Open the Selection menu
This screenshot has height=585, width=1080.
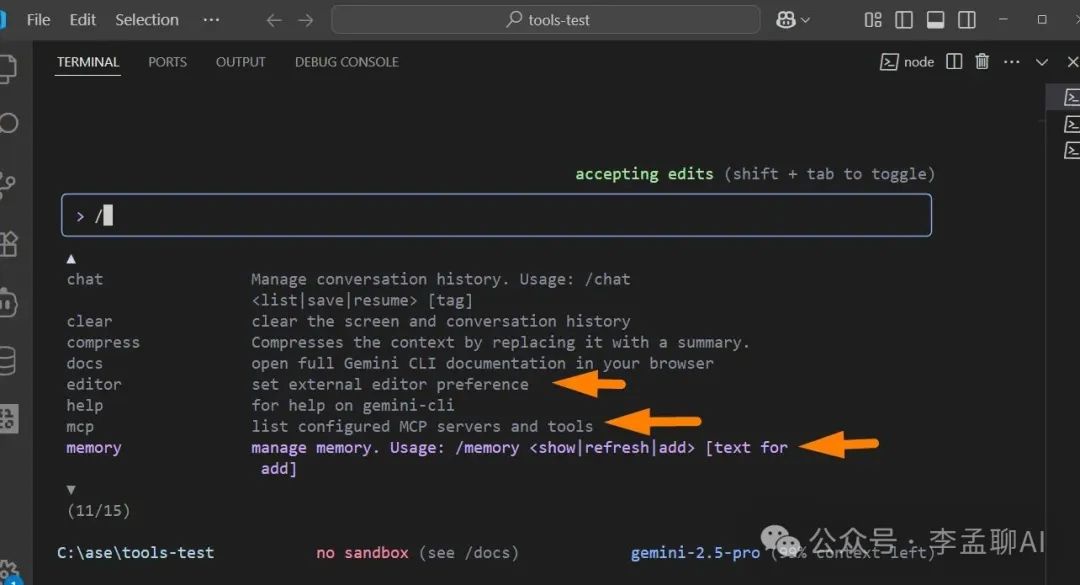[x=147, y=20]
